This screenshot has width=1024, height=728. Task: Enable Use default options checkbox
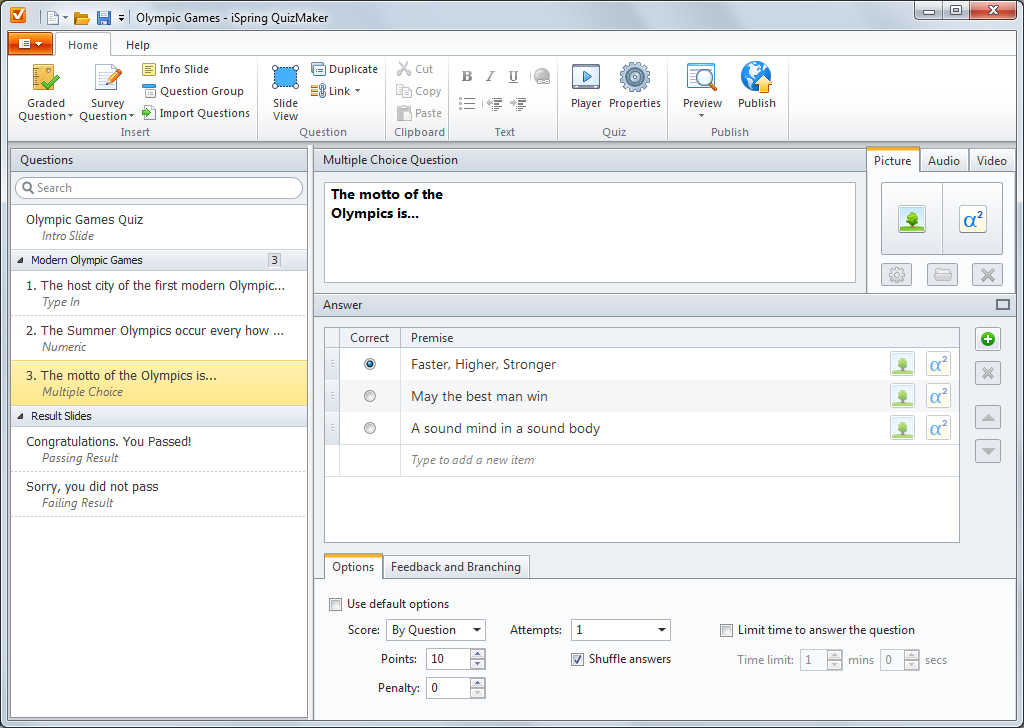[x=336, y=604]
